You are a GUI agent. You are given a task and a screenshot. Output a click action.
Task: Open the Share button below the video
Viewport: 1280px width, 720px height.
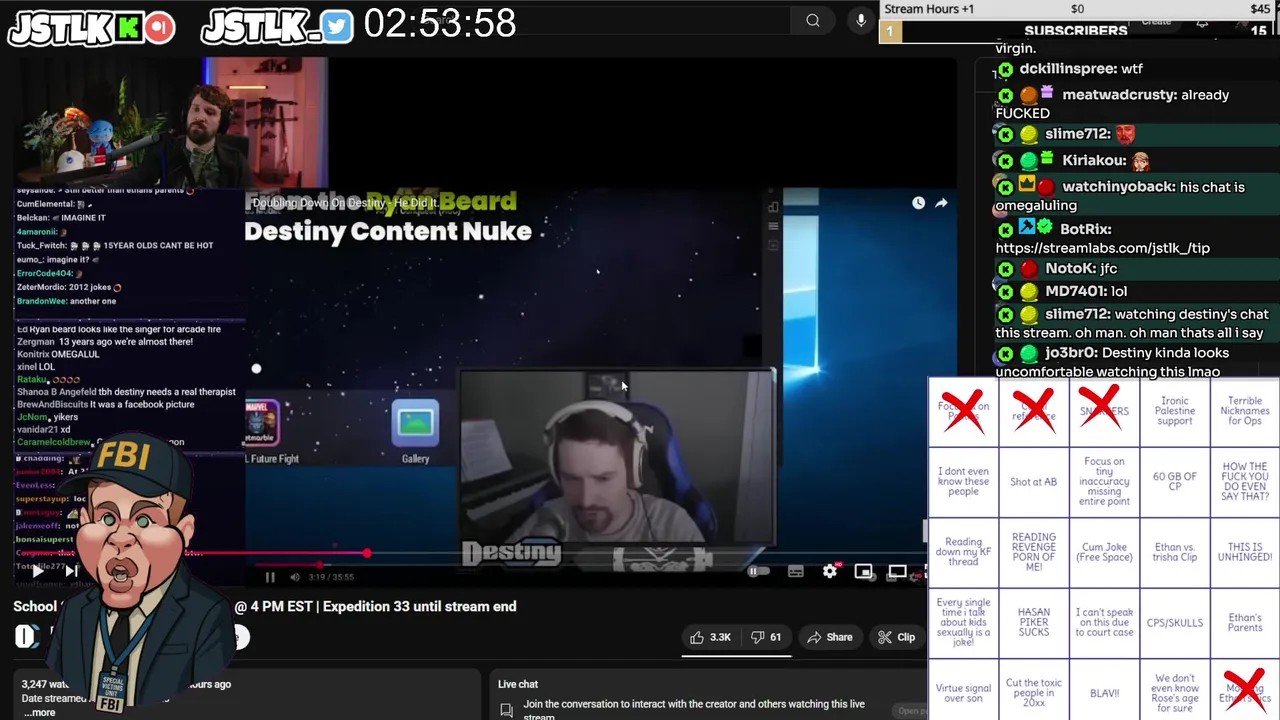coord(830,637)
